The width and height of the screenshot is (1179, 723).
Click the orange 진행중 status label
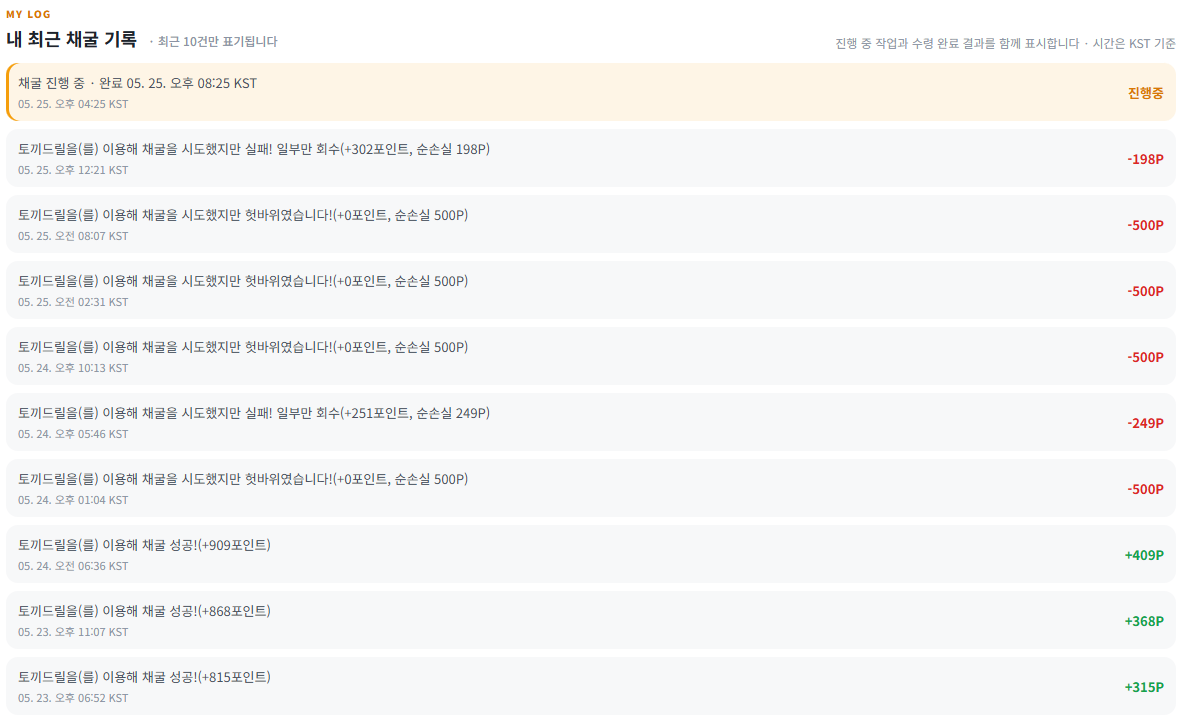point(1145,93)
